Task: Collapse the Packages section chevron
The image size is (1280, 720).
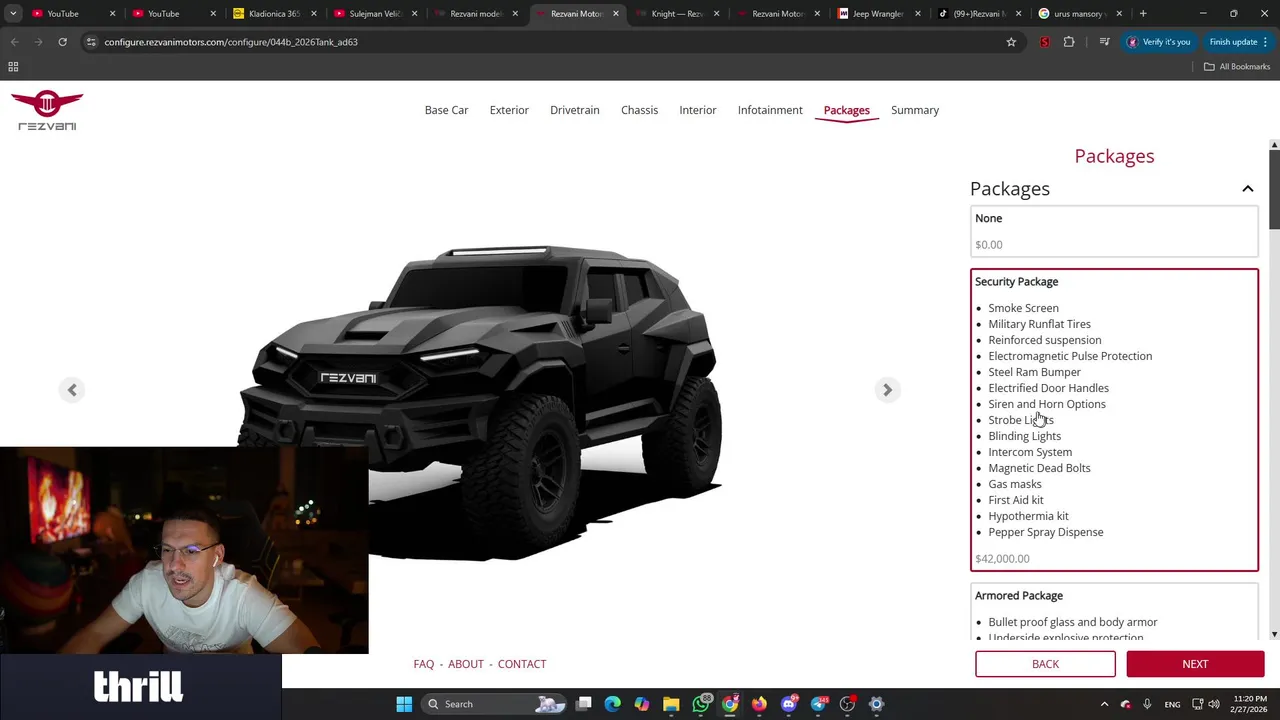Action: (1248, 189)
